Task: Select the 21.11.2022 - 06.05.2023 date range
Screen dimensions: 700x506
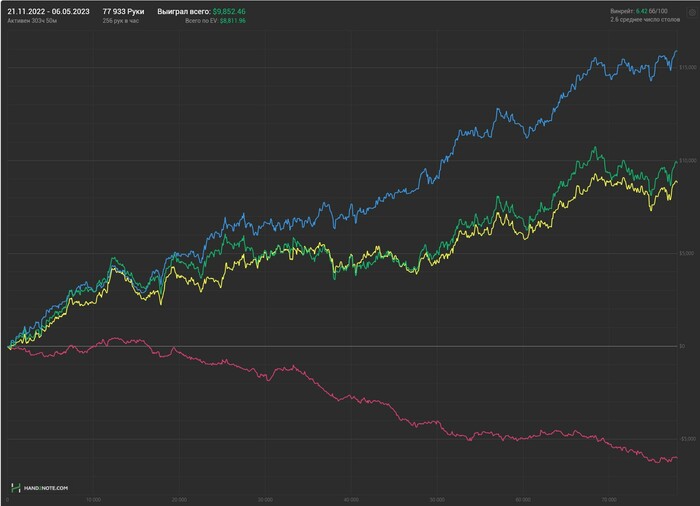Action: coord(48,12)
